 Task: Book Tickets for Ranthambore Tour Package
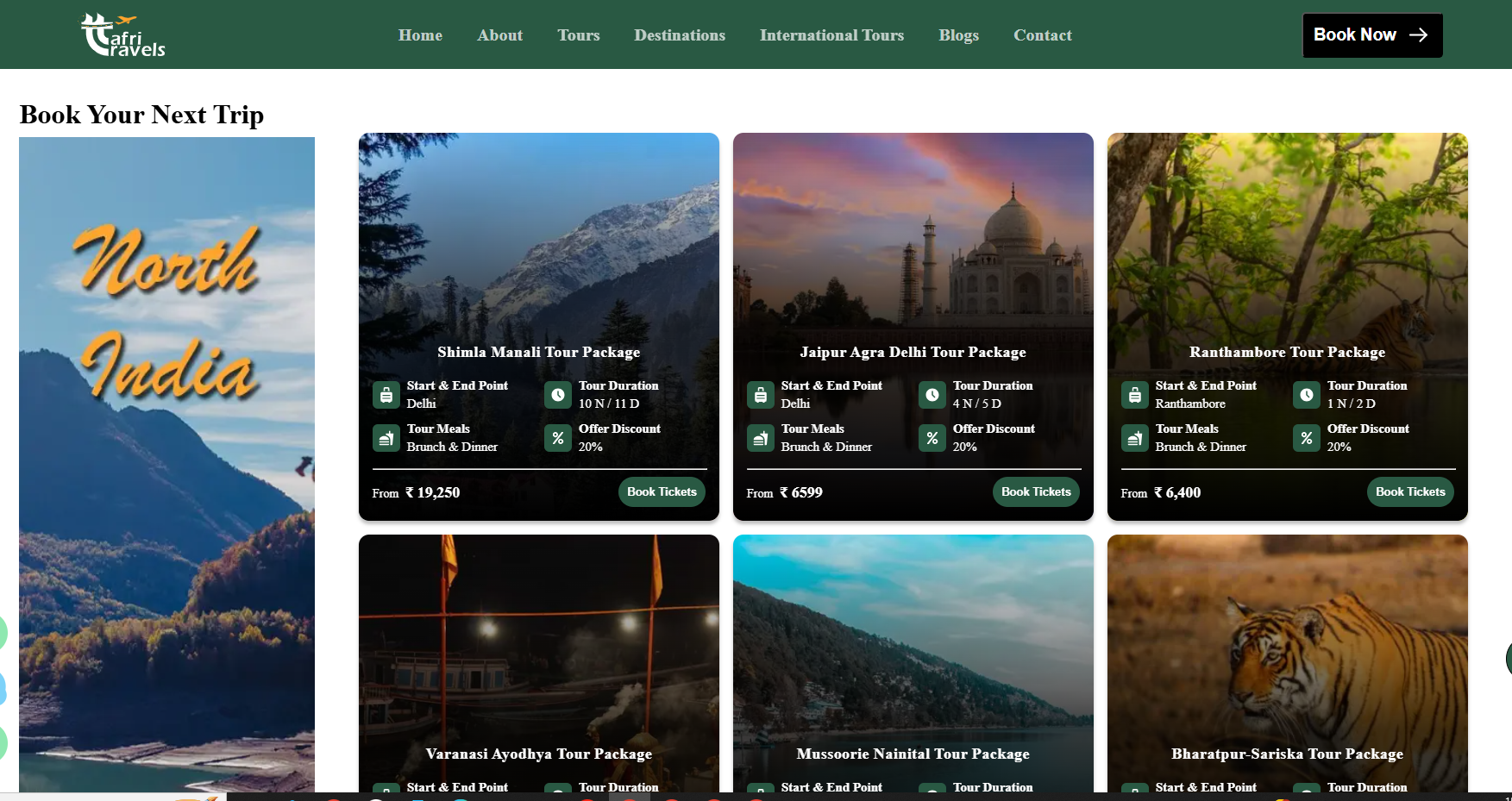[x=1410, y=491]
